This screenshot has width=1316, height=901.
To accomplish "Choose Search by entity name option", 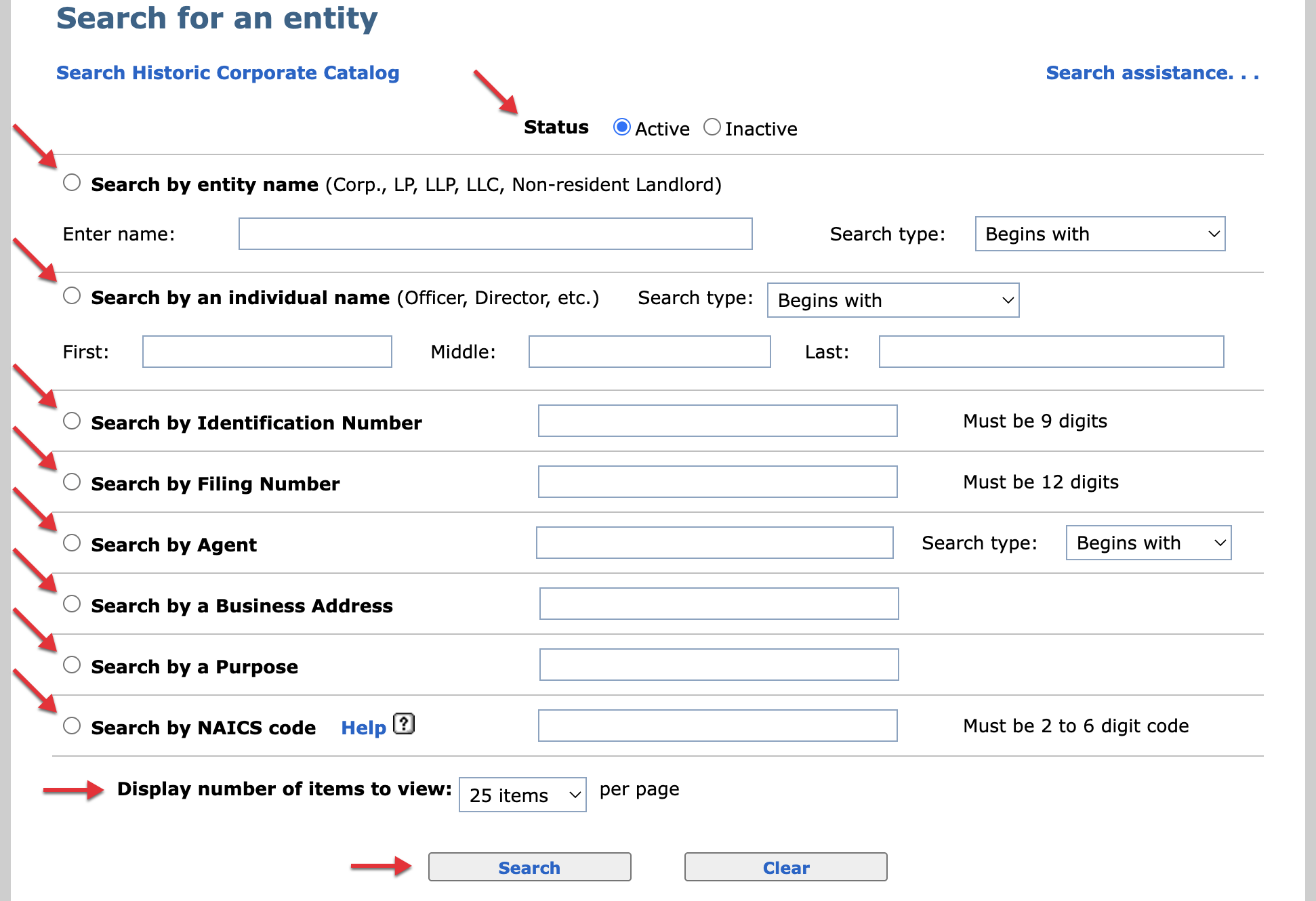I will 72,183.
